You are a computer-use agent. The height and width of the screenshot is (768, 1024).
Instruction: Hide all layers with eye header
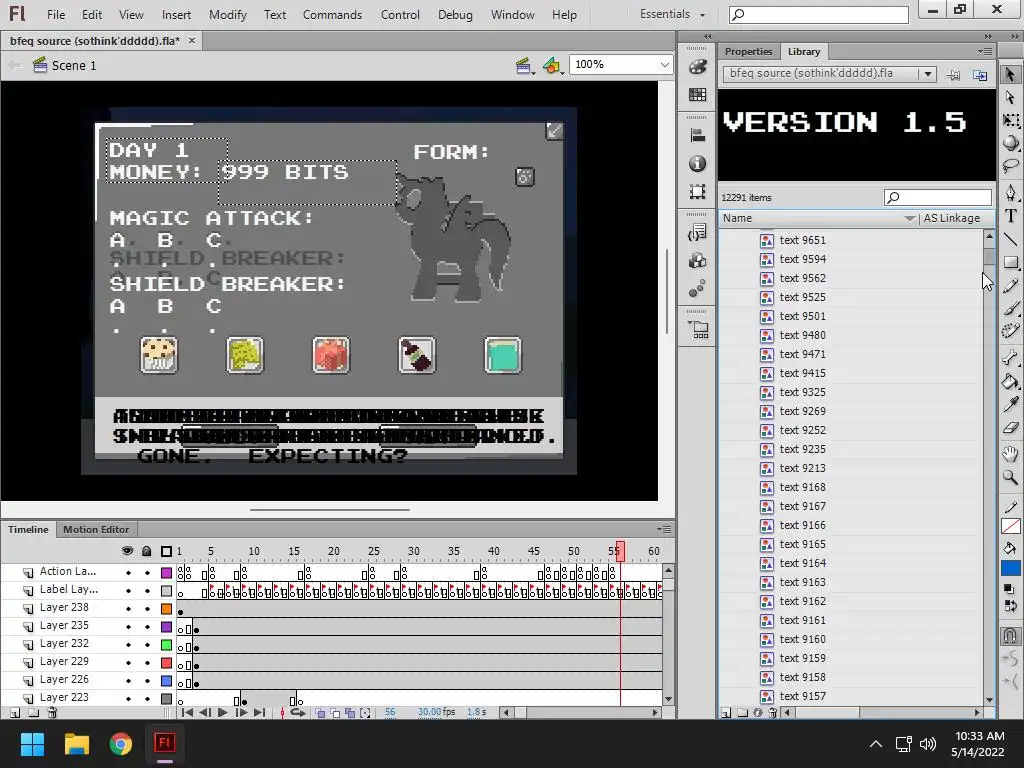coord(127,551)
